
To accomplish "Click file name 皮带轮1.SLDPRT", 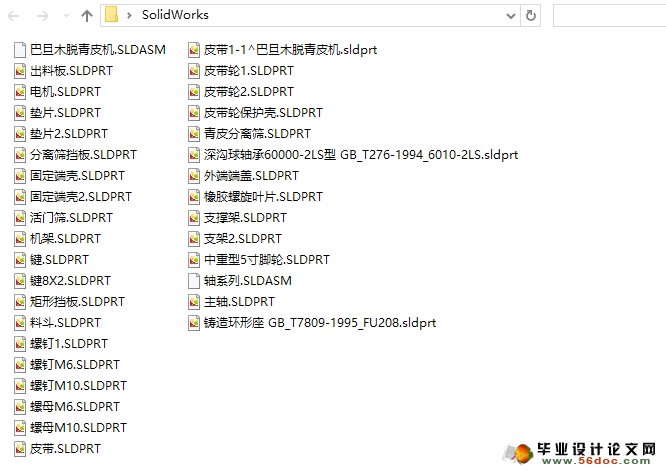I will tap(248, 71).
